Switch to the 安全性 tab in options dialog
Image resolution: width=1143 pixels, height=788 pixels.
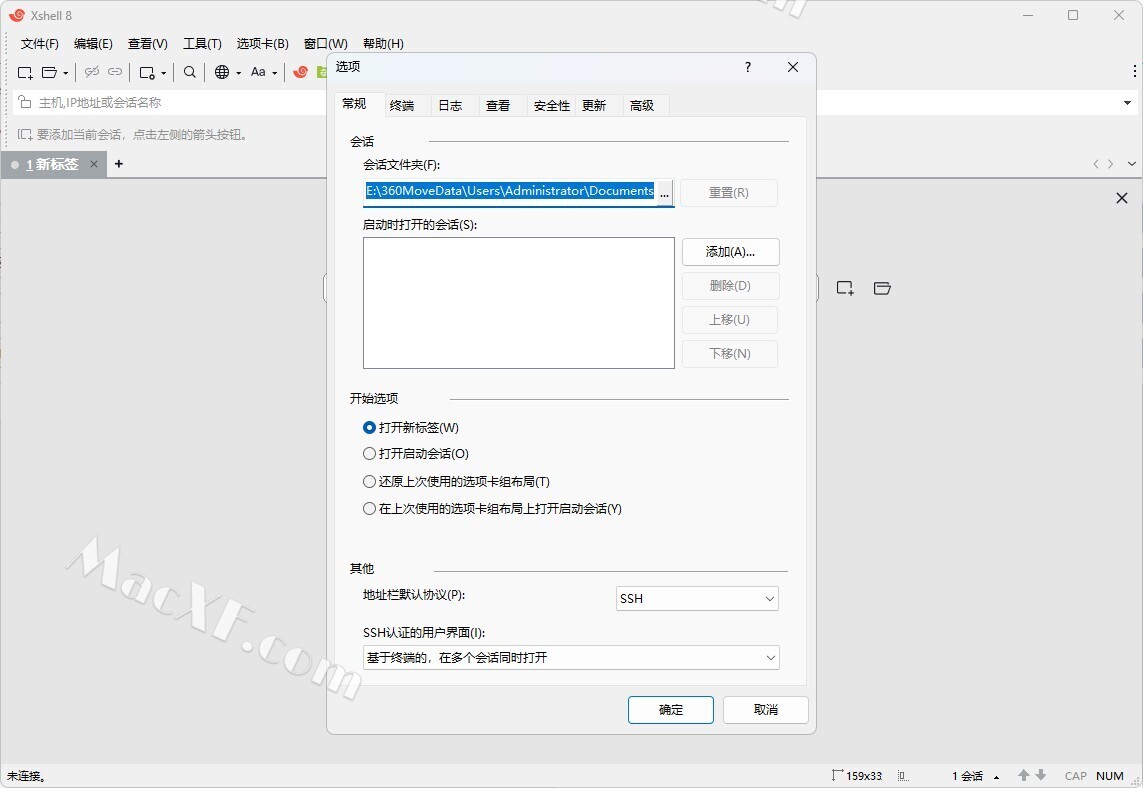click(551, 106)
